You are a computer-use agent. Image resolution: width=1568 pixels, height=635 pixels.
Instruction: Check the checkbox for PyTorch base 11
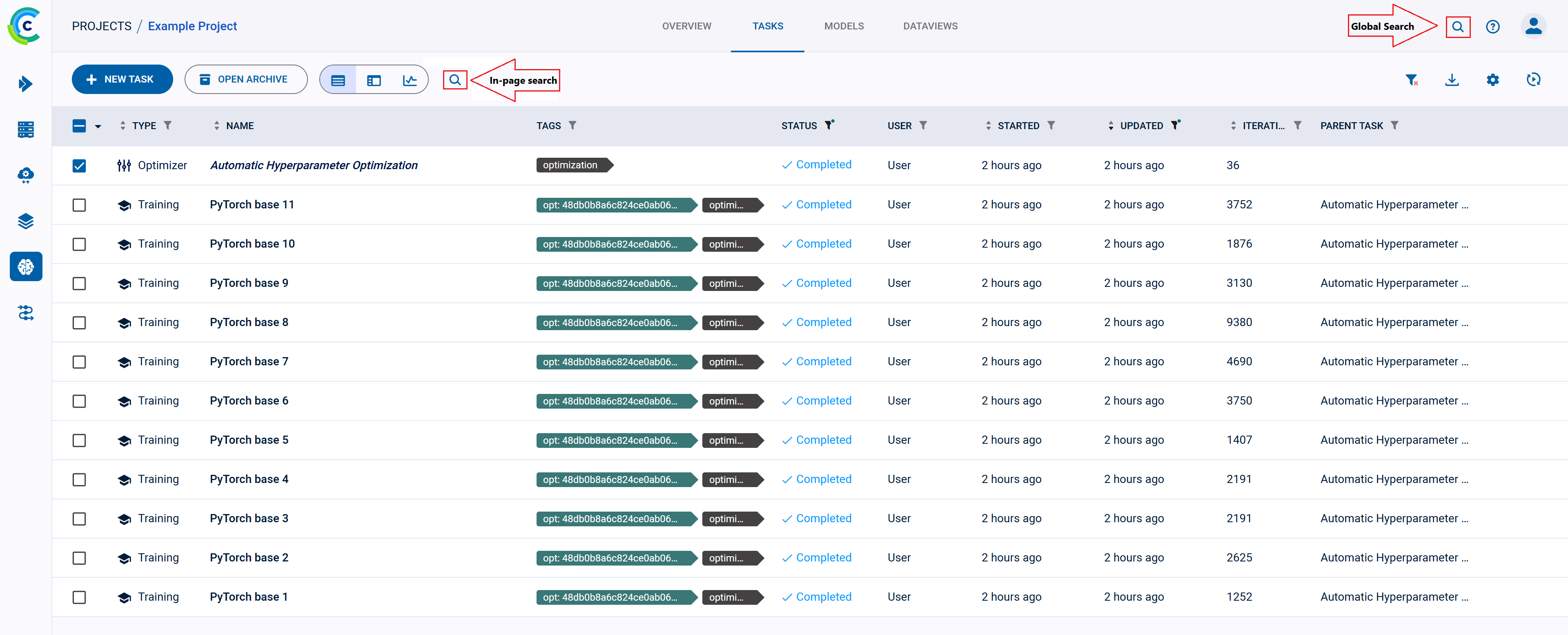click(79, 205)
